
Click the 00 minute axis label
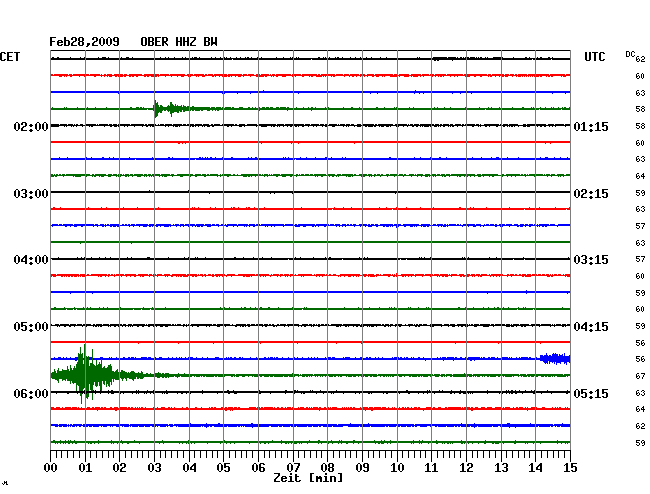[51, 467]
